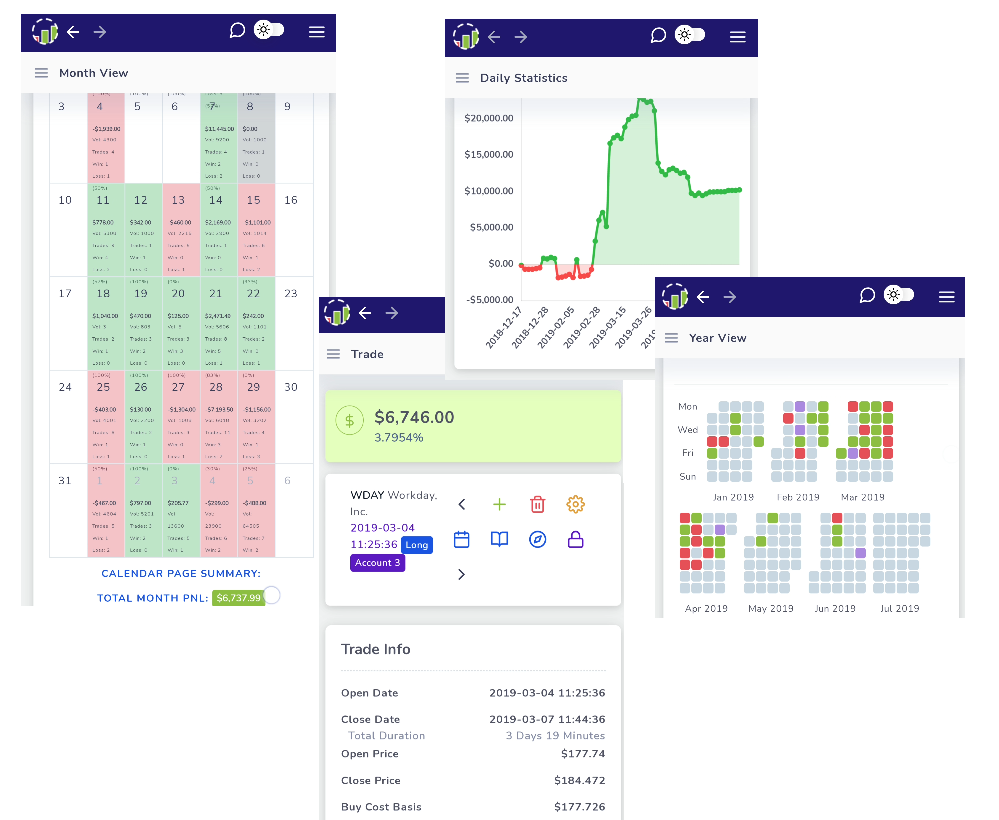Viewport: 999px width, 820px height.
Task: Click the Apr 2019 heatmap month label
Action: click(x=706, y=608)
